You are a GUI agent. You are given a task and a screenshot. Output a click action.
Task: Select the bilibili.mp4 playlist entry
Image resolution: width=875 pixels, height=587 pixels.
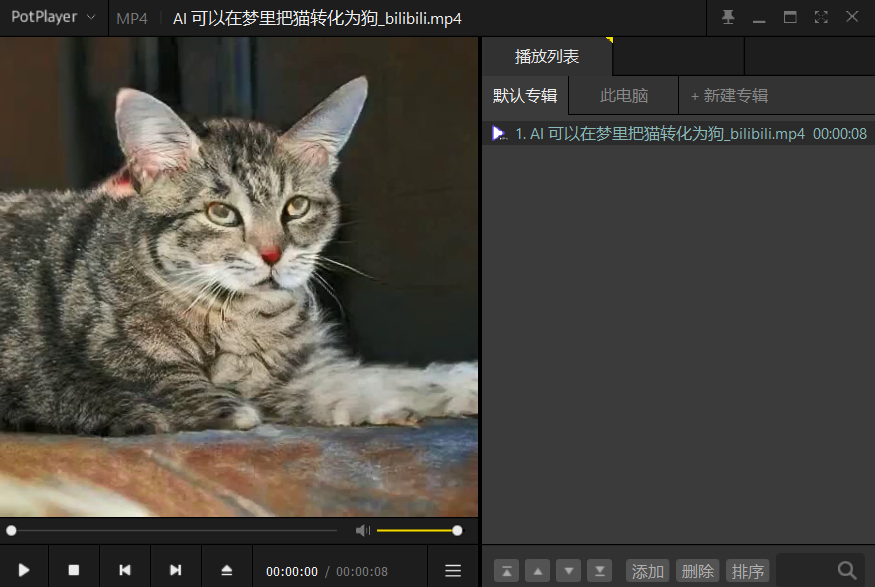[679, 134]
